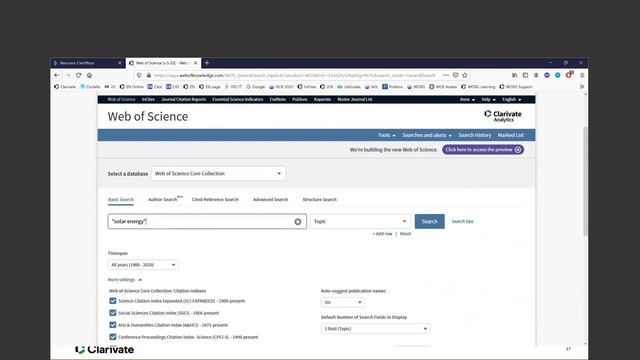
Task: Collapse the More settings section
Action: [125, 280]
